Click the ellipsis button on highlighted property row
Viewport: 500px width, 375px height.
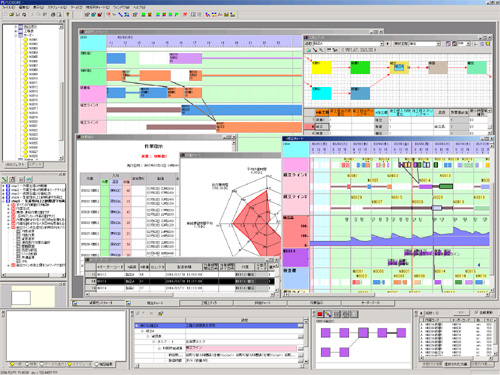pos(301,326)
